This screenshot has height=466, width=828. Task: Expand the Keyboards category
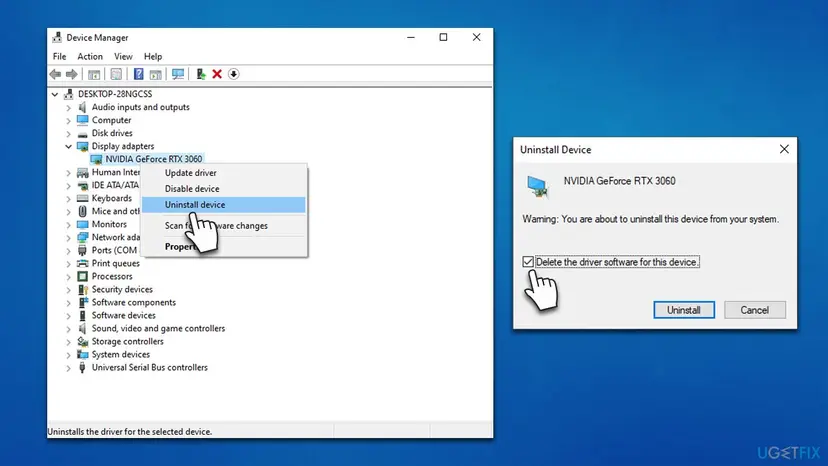click(69, 199)
